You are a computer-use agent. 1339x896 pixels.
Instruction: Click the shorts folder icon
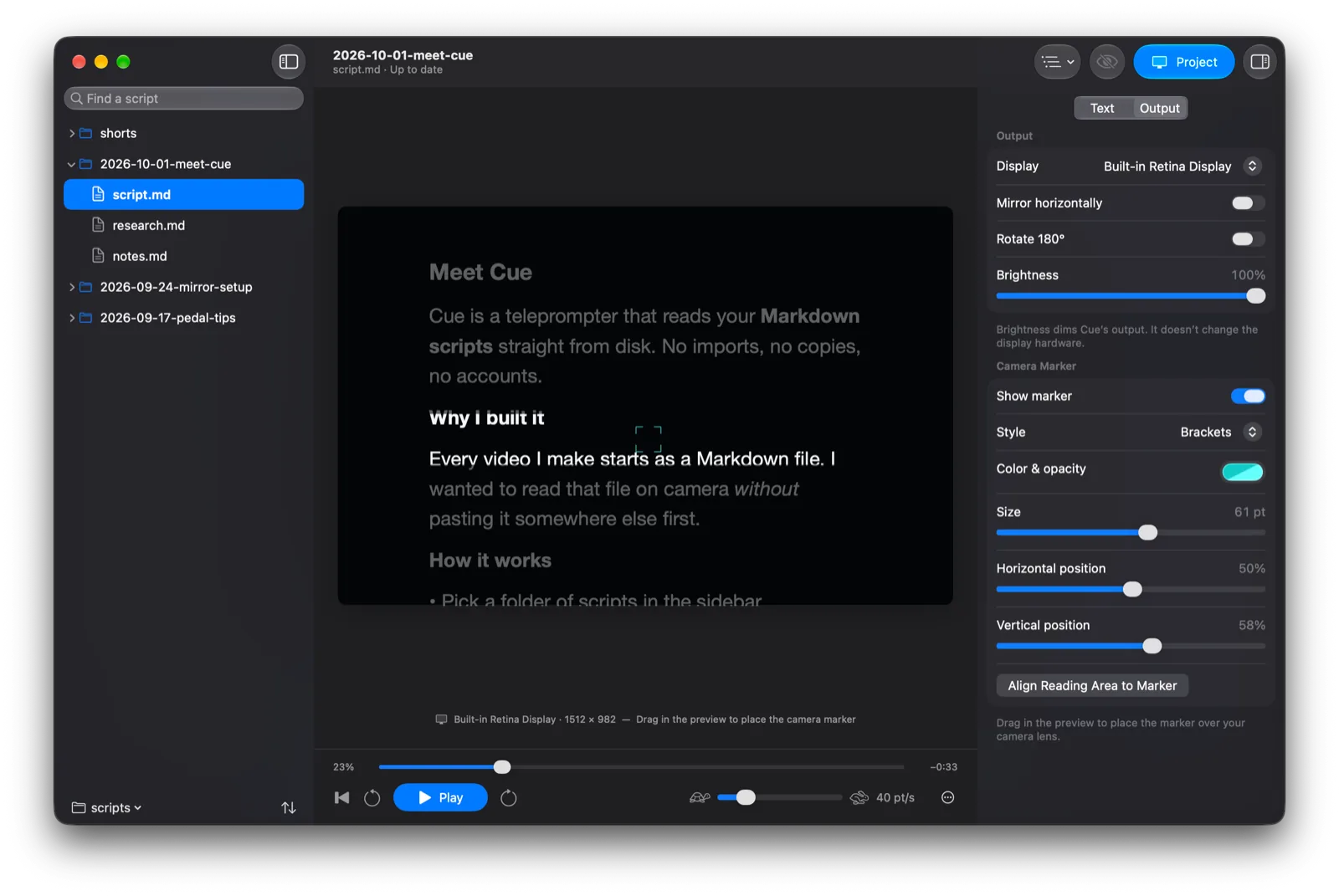tap(85, 134)
